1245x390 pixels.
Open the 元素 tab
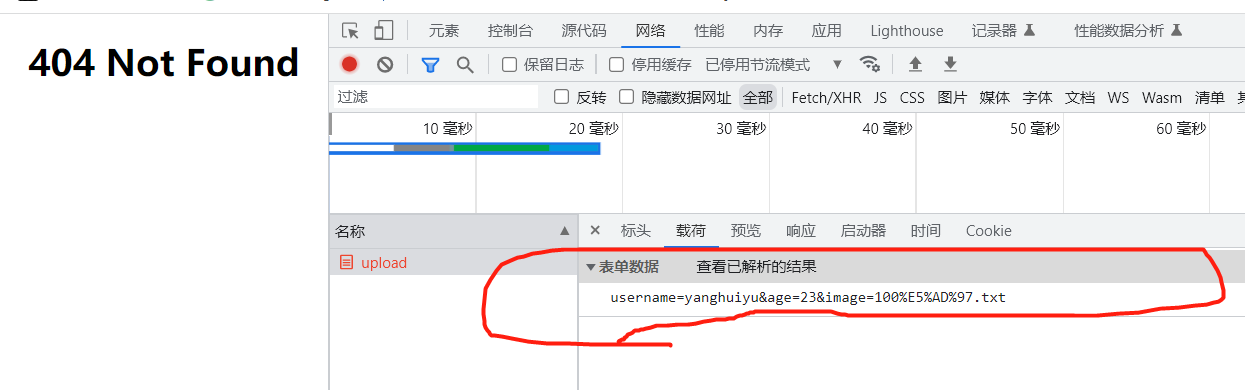[444, 31]
